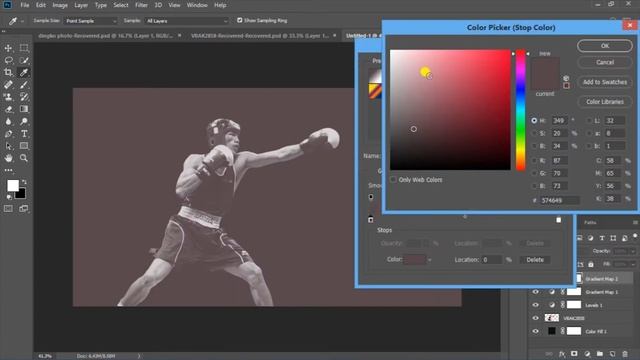Select the Crop tool
The width and height of the screenshot is (640, 360).
coord(8,73)
